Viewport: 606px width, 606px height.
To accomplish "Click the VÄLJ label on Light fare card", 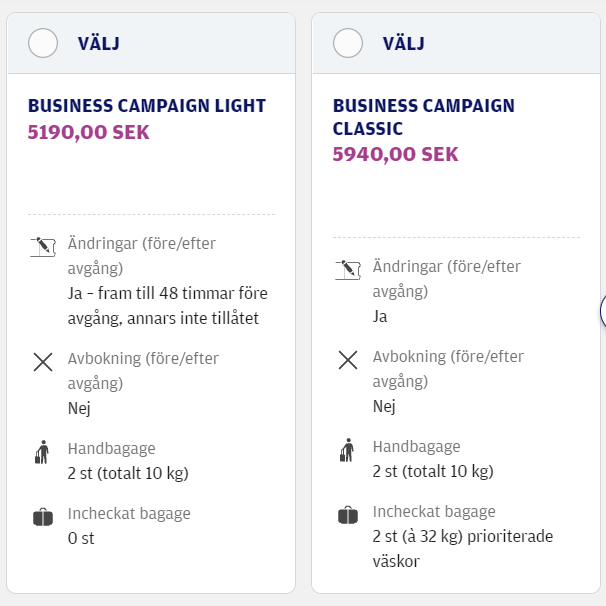I will coord(100,43).
